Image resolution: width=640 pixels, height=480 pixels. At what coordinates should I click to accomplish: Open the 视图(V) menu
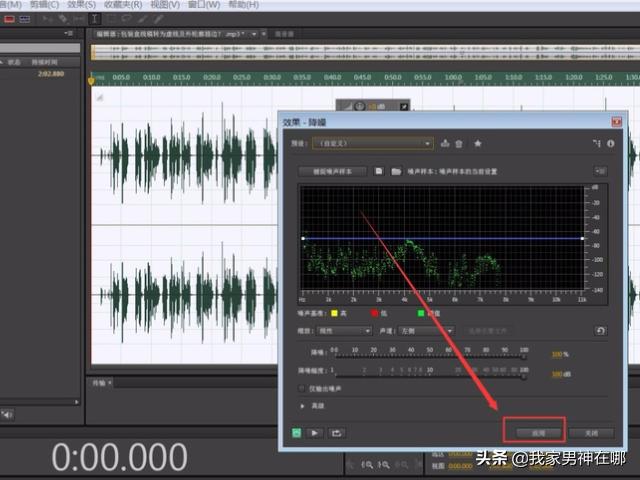165,5
